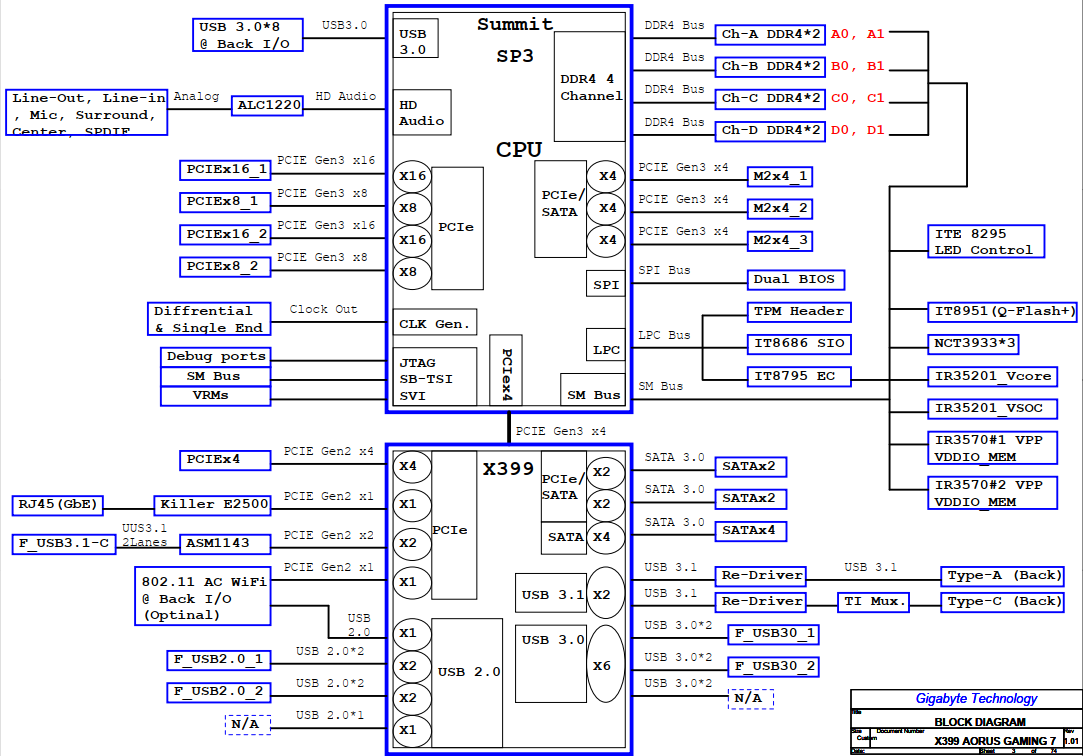This screenshot has height=756, width=1083.
Task: Select the PCIEx16_2 slot box
Action: (224, 235)
